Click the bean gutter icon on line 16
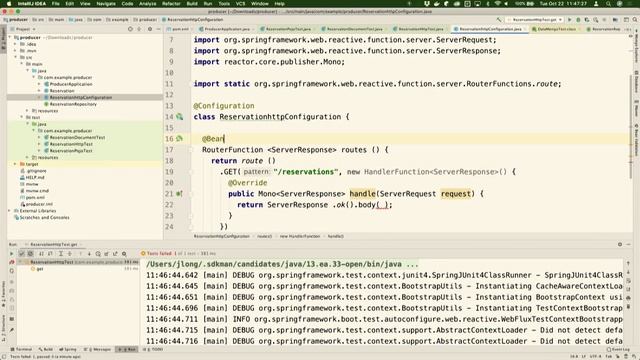Viewport: 640px width, 360px height. (179, 139)
